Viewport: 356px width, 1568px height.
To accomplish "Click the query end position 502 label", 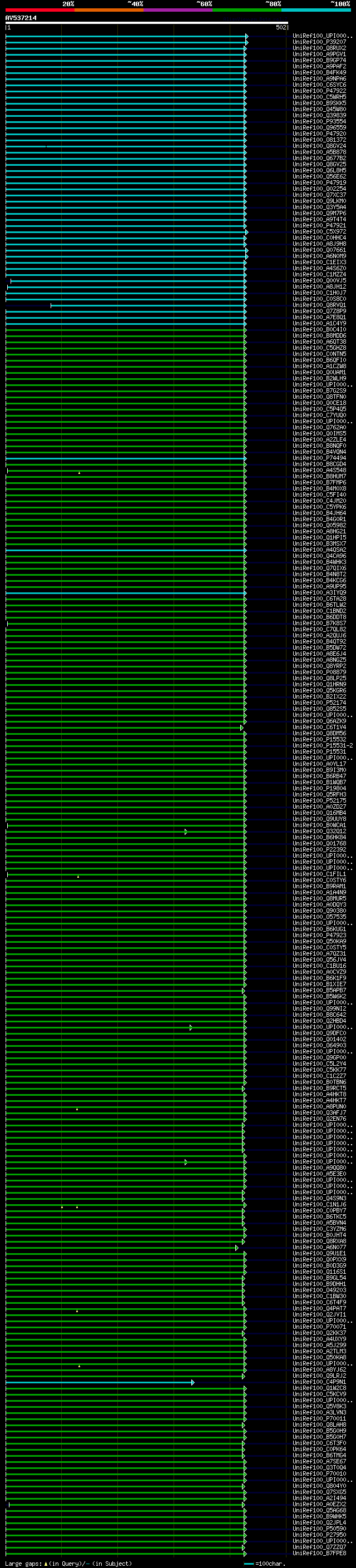I will pos(280,27).
